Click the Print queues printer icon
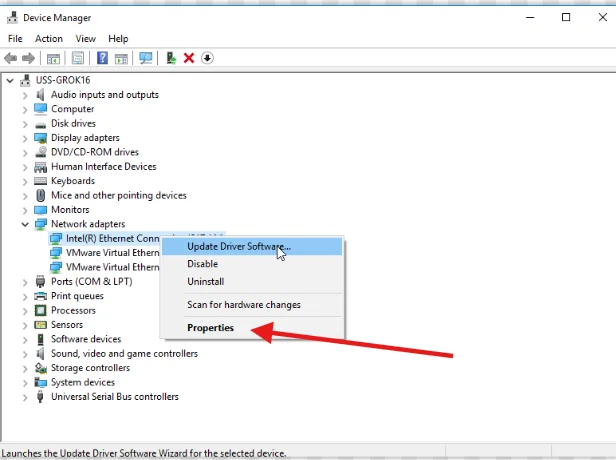 40,296
